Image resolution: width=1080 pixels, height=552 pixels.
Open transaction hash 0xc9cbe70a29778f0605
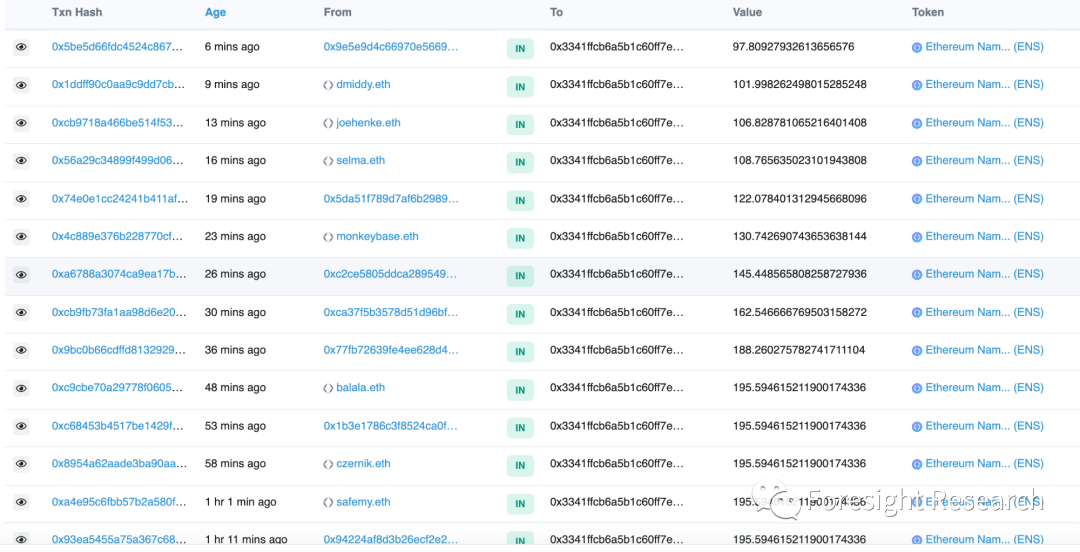[x=118, y=387]
